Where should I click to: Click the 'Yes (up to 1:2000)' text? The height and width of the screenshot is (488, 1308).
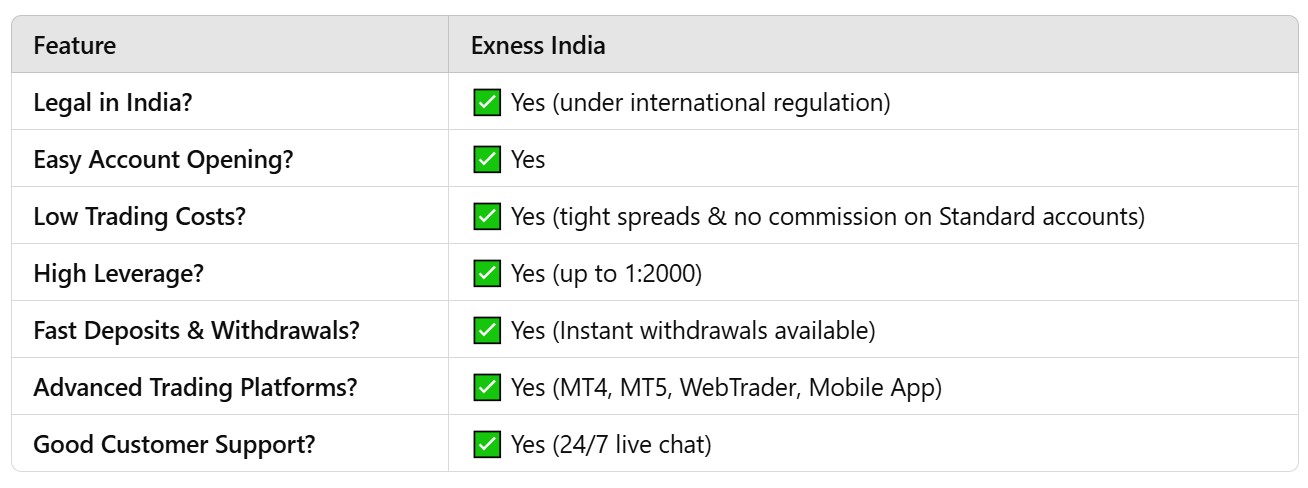click(x=606, y=274)
